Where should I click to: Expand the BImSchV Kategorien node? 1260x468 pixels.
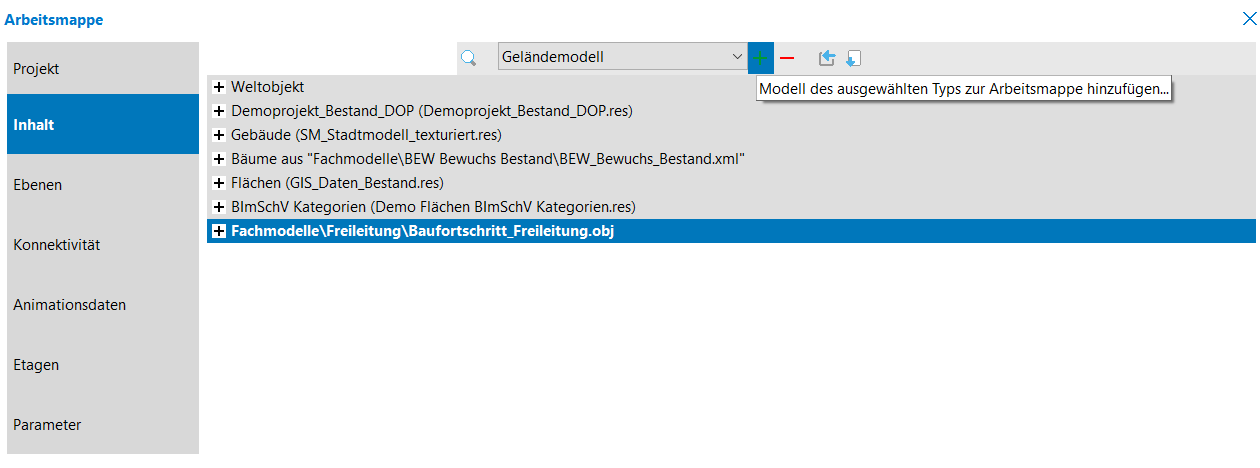tap(219, 207)
